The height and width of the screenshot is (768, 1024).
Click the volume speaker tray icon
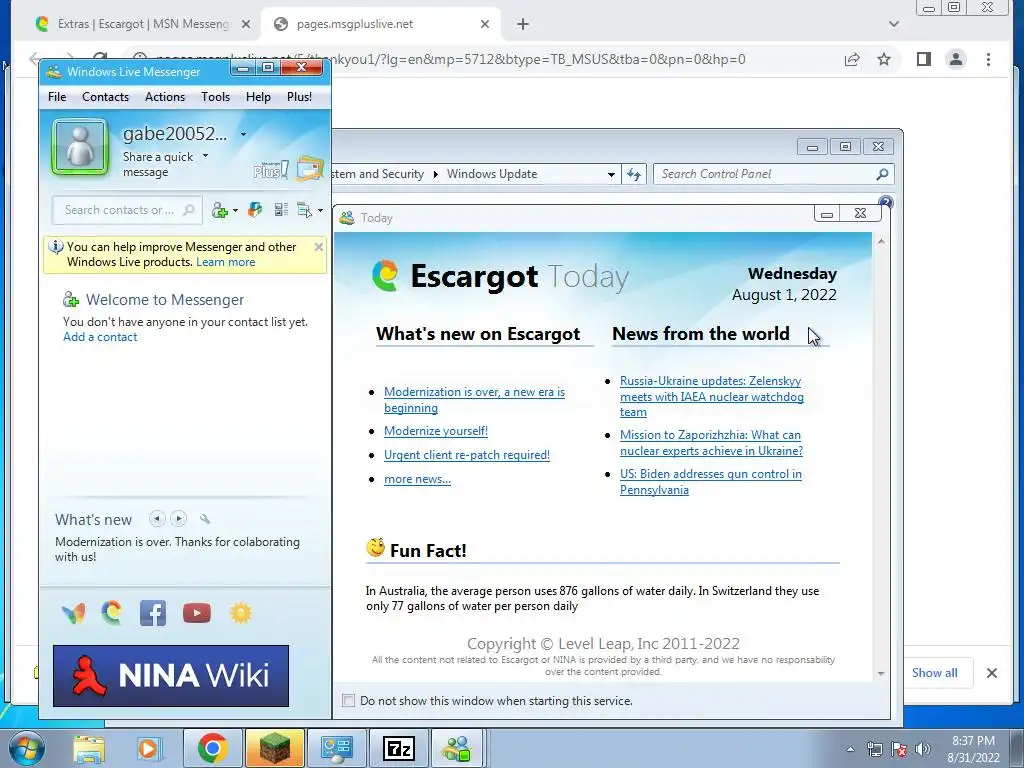pyautogui.click(x=923, y=749)
